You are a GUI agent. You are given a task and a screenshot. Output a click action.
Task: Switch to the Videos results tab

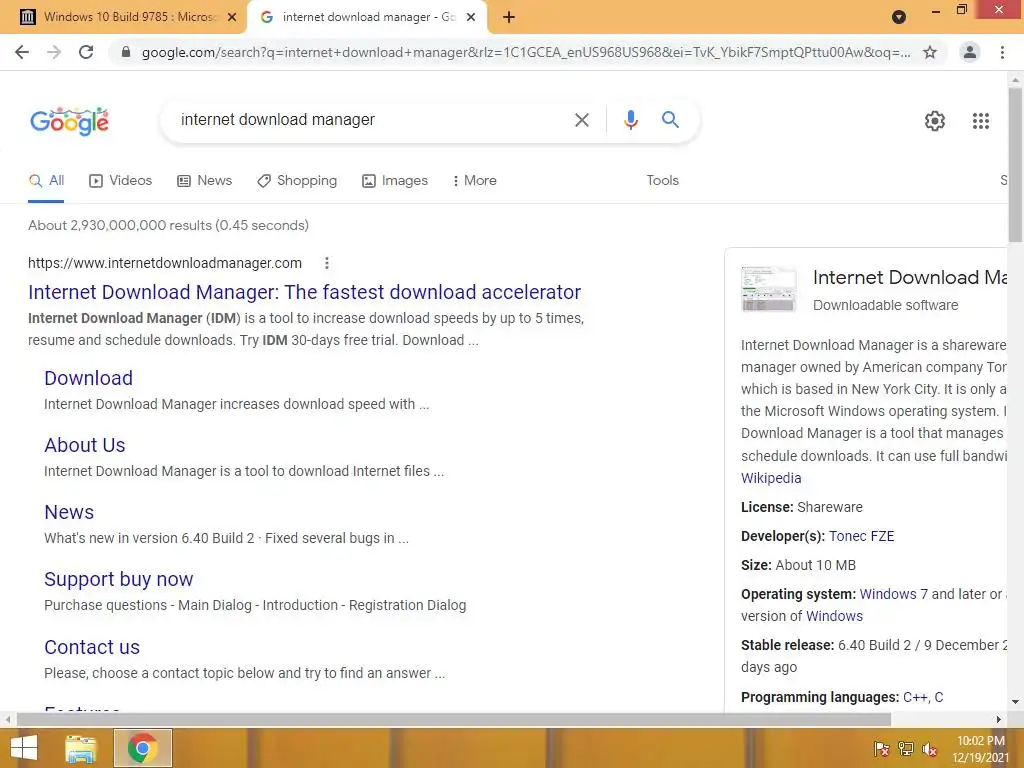[120, 181]
